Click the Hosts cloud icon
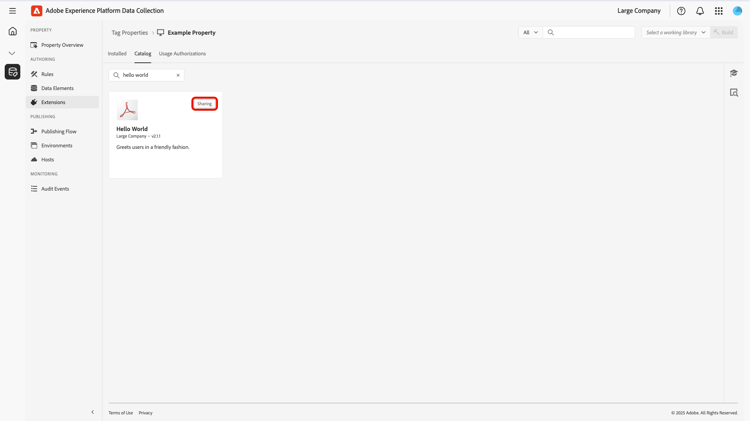 [34, 159]
